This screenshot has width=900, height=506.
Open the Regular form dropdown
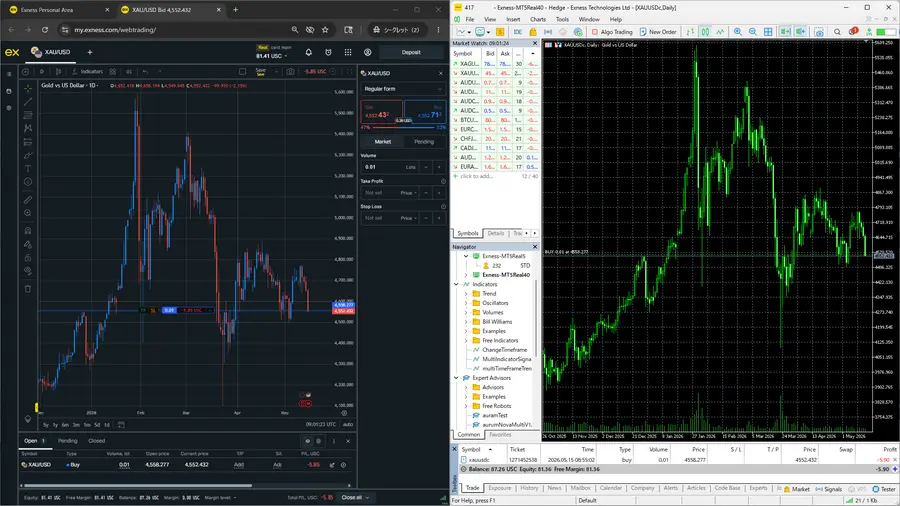[x=403, y=89]
